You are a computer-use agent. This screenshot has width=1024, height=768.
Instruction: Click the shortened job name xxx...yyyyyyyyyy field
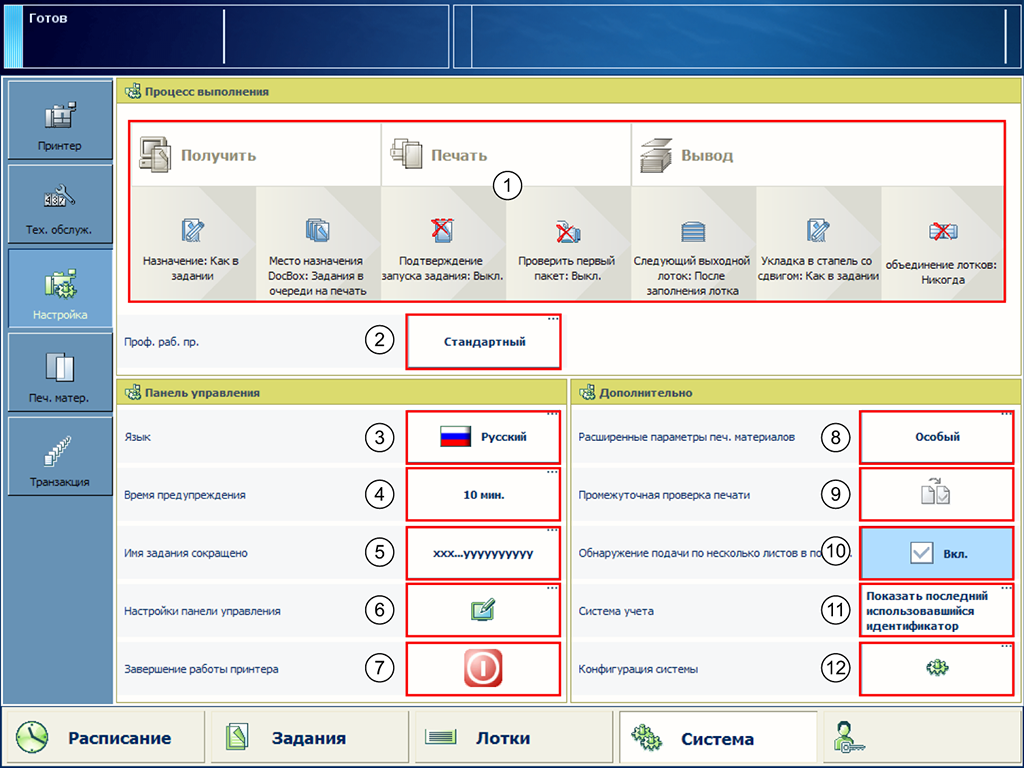point(483,552)
